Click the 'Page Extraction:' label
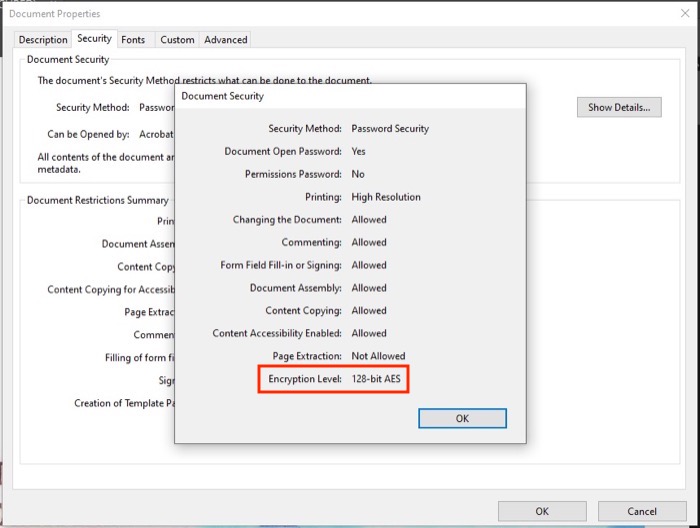Image resolution: width=700 pixels, height=528 pixels. pyautogui.click(x=307, y=356)
